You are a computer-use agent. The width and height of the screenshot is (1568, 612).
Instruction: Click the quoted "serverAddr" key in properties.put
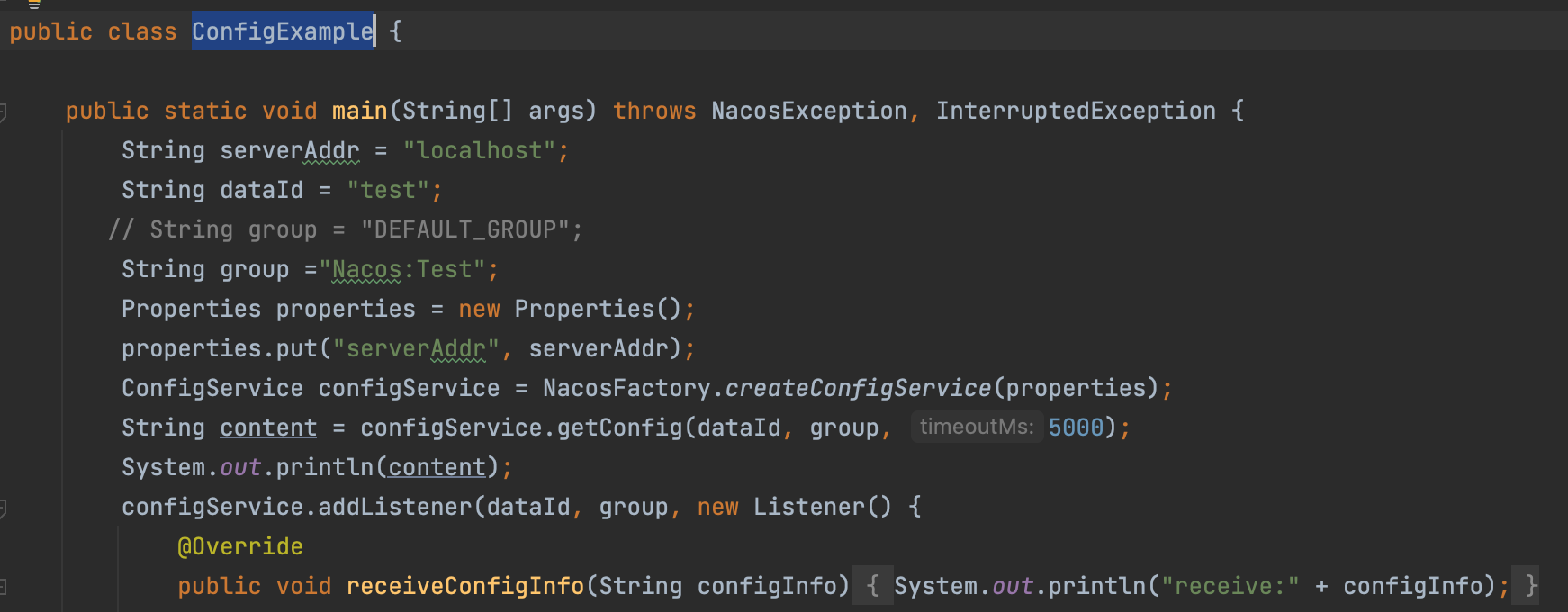(x=416, y=348)
